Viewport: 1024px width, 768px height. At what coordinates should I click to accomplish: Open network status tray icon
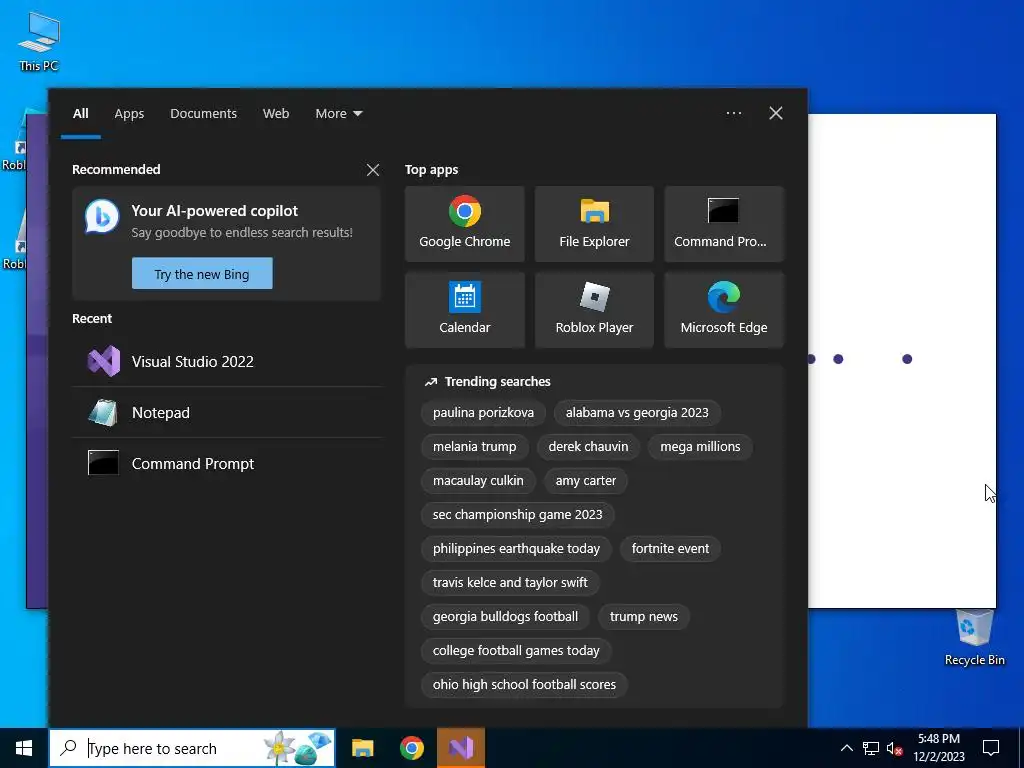[871, 748]
